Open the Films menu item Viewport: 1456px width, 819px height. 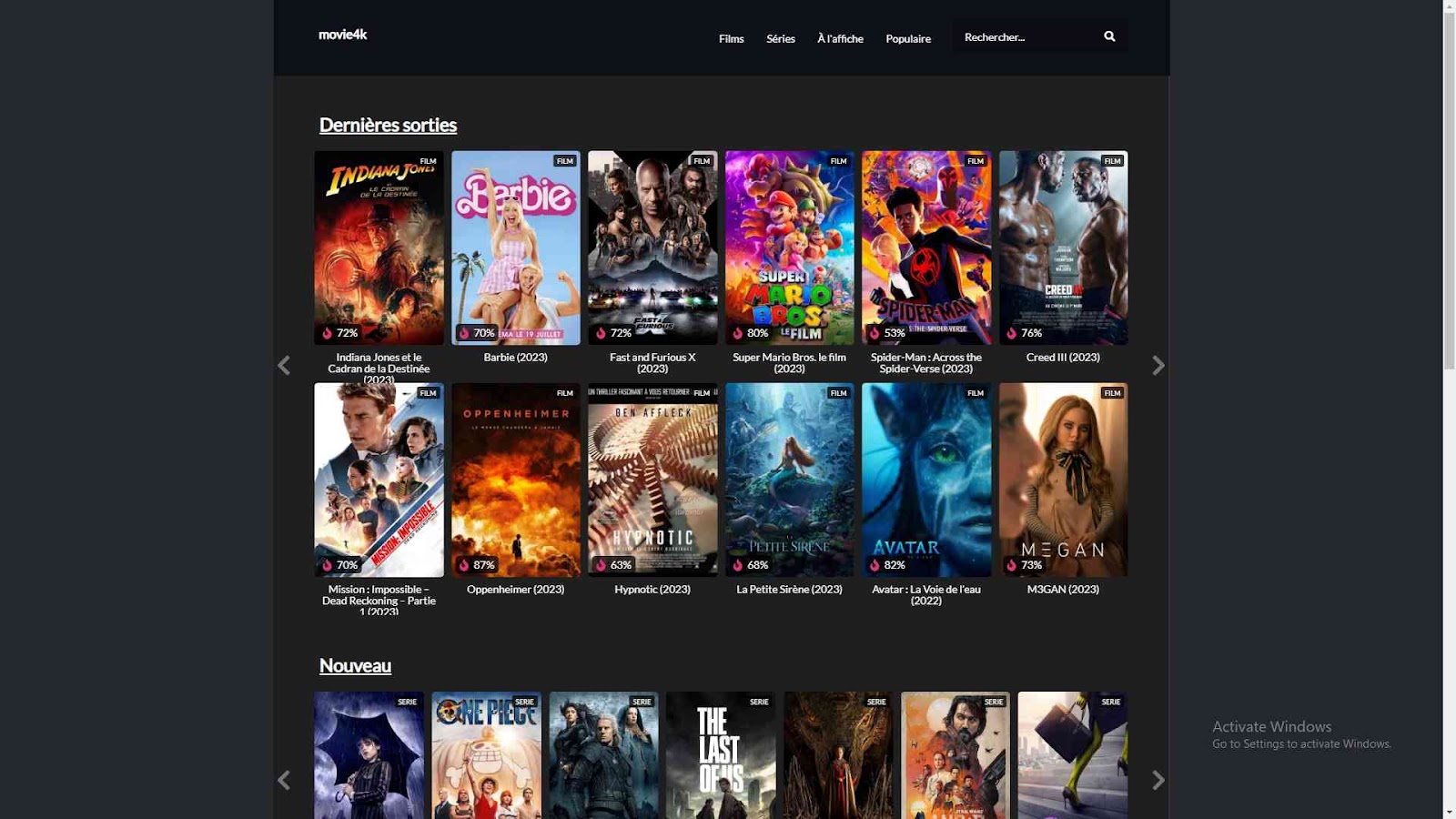click(732, 38)
